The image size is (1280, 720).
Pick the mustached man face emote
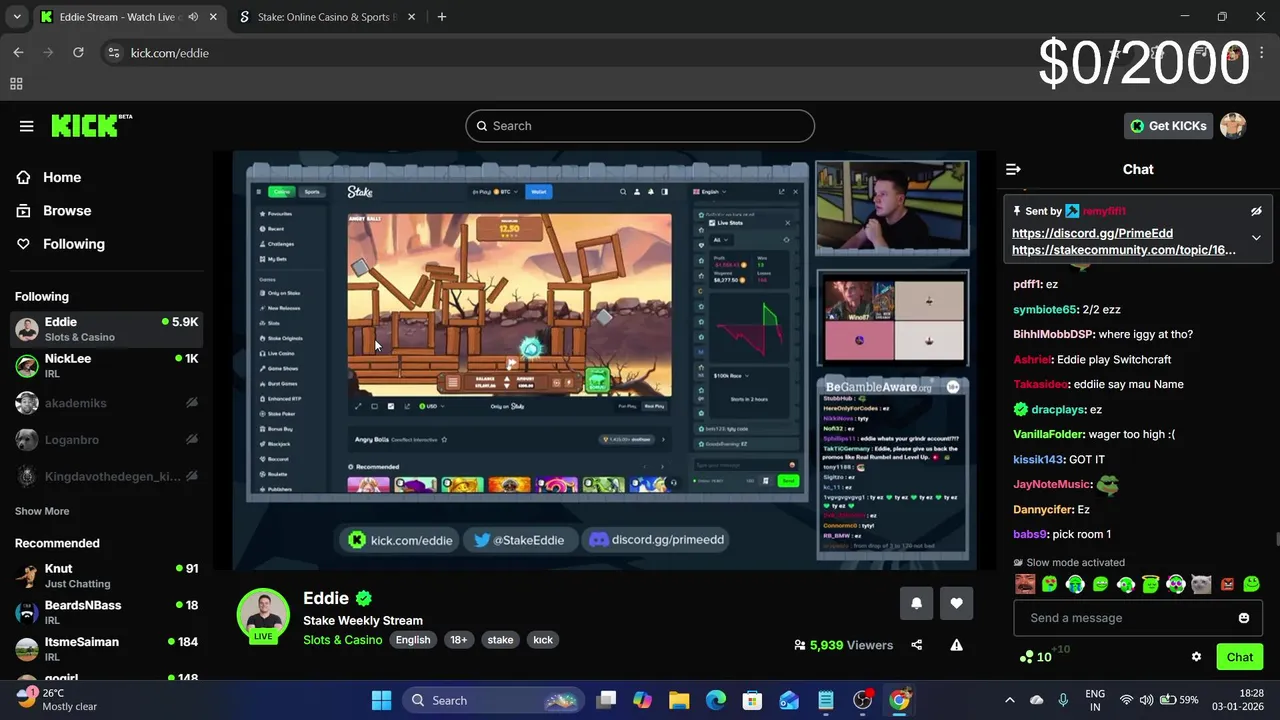1025,584
